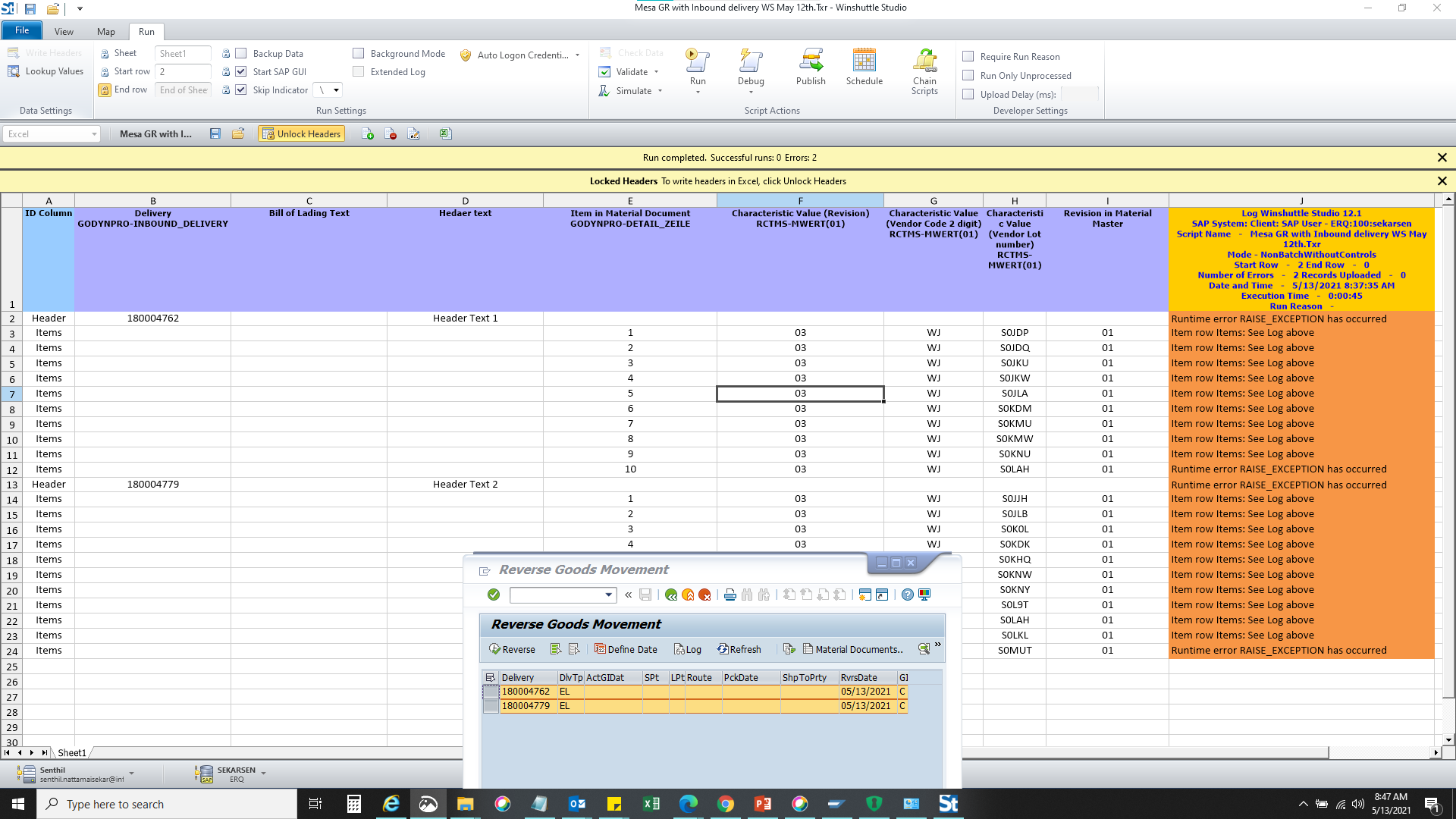Click the SAP Help question mark icon
This screenshot has height=819, width=1456.
click(x=907, y=595)
